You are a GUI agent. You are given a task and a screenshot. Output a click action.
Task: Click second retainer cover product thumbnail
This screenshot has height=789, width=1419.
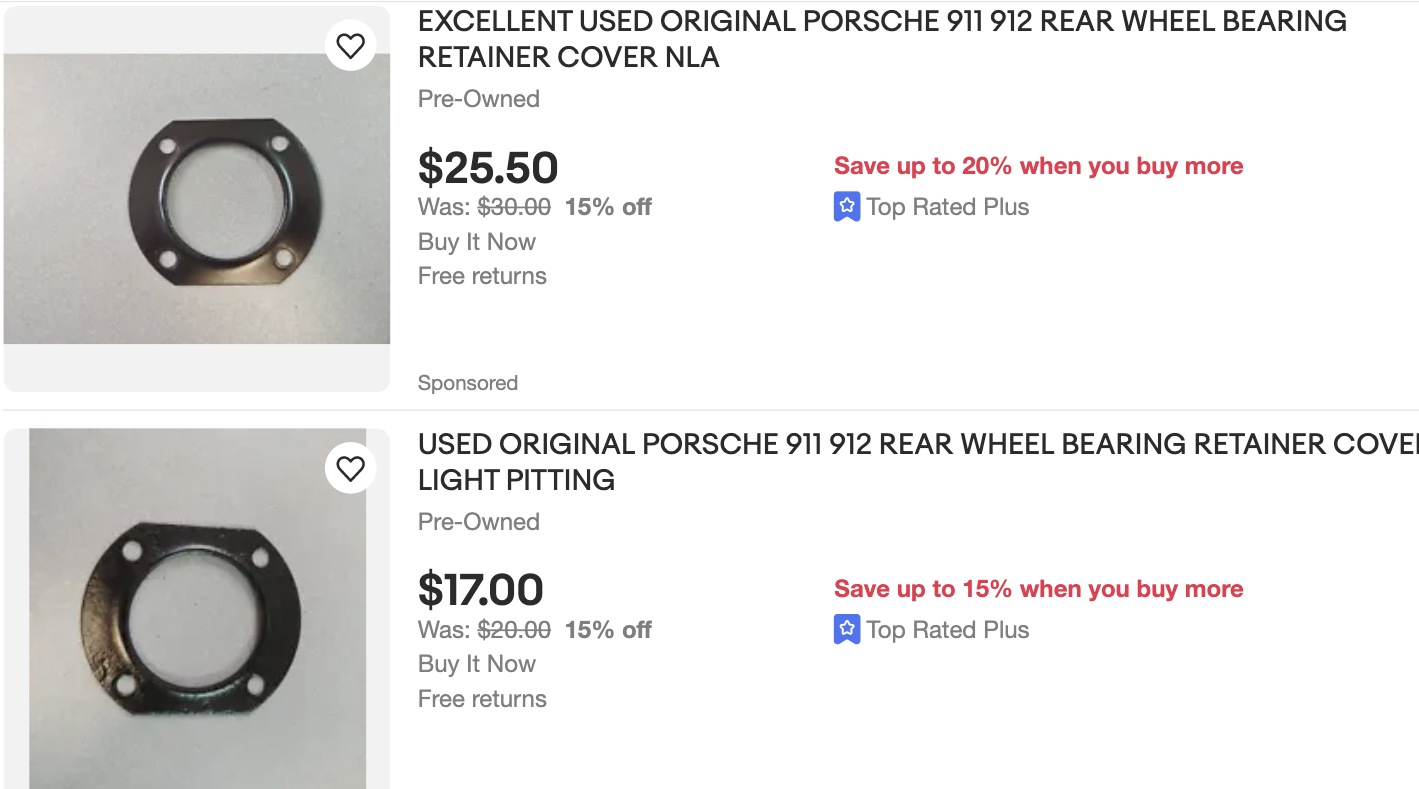(x=197, y=610)
